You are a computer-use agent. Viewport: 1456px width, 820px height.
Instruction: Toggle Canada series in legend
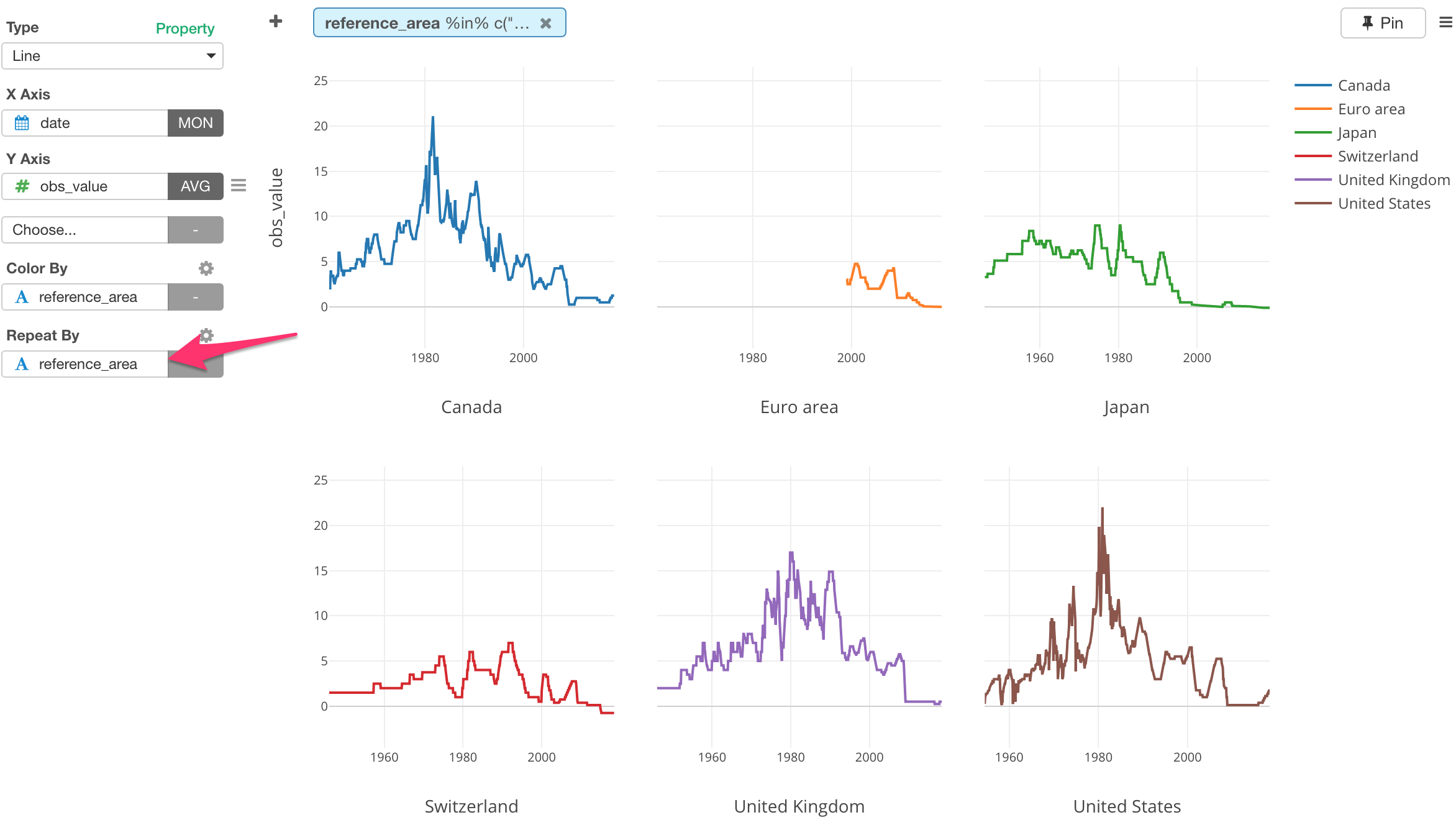point(1342,85)
